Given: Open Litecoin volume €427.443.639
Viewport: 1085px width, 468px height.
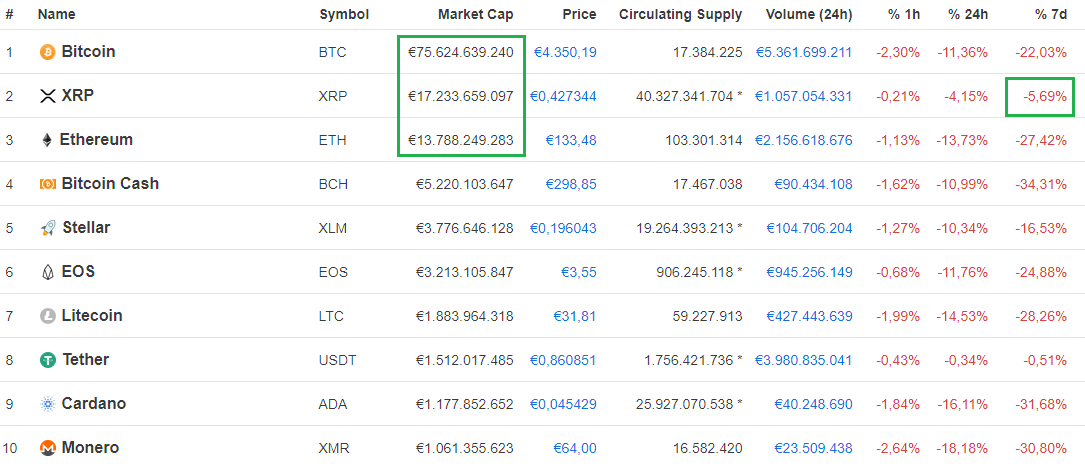Looking at the screenshot, I should click(810, 316).
